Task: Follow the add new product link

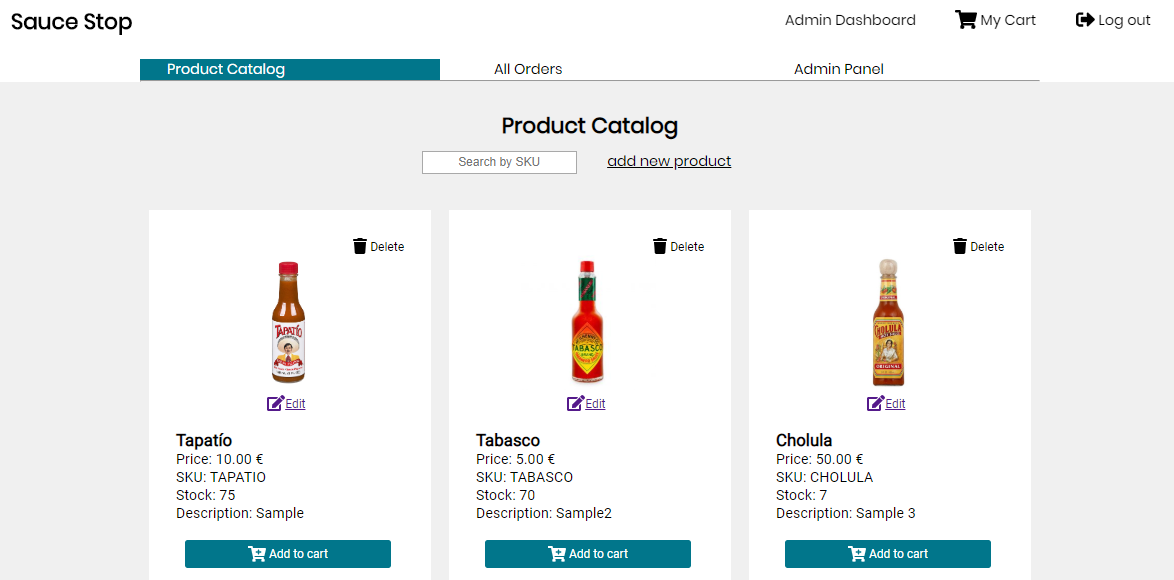Action: click(669, 161)
